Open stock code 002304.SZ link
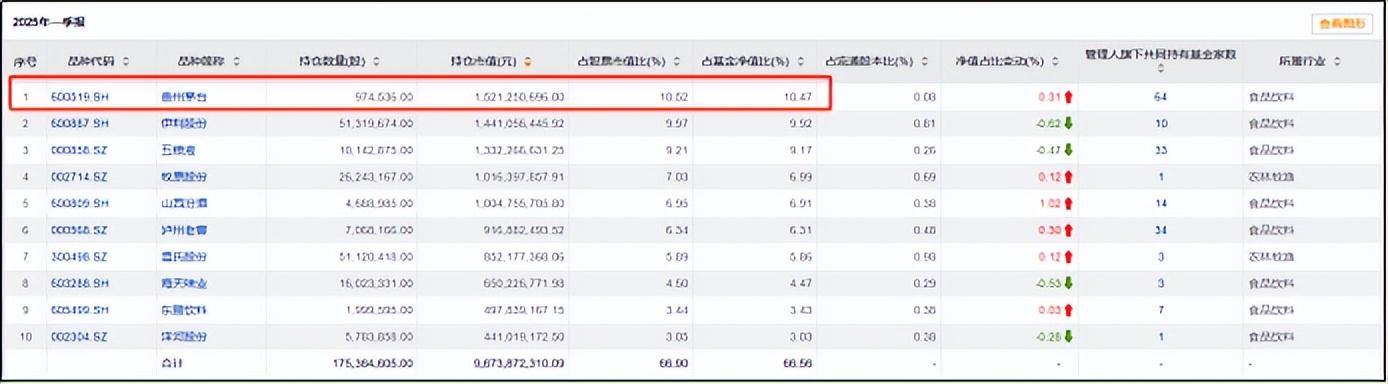 pos(79,337)
